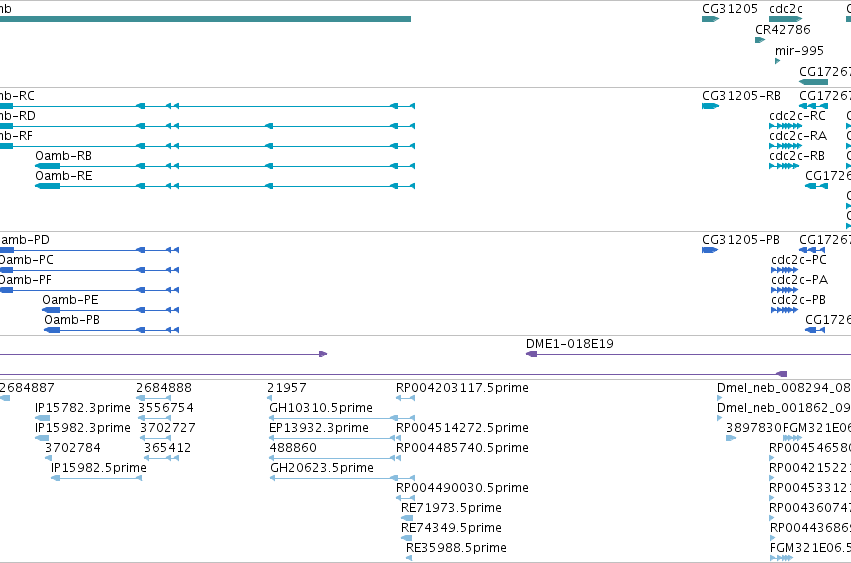
Task: Click the CG31205 gene label
Action: click(729, 9)
